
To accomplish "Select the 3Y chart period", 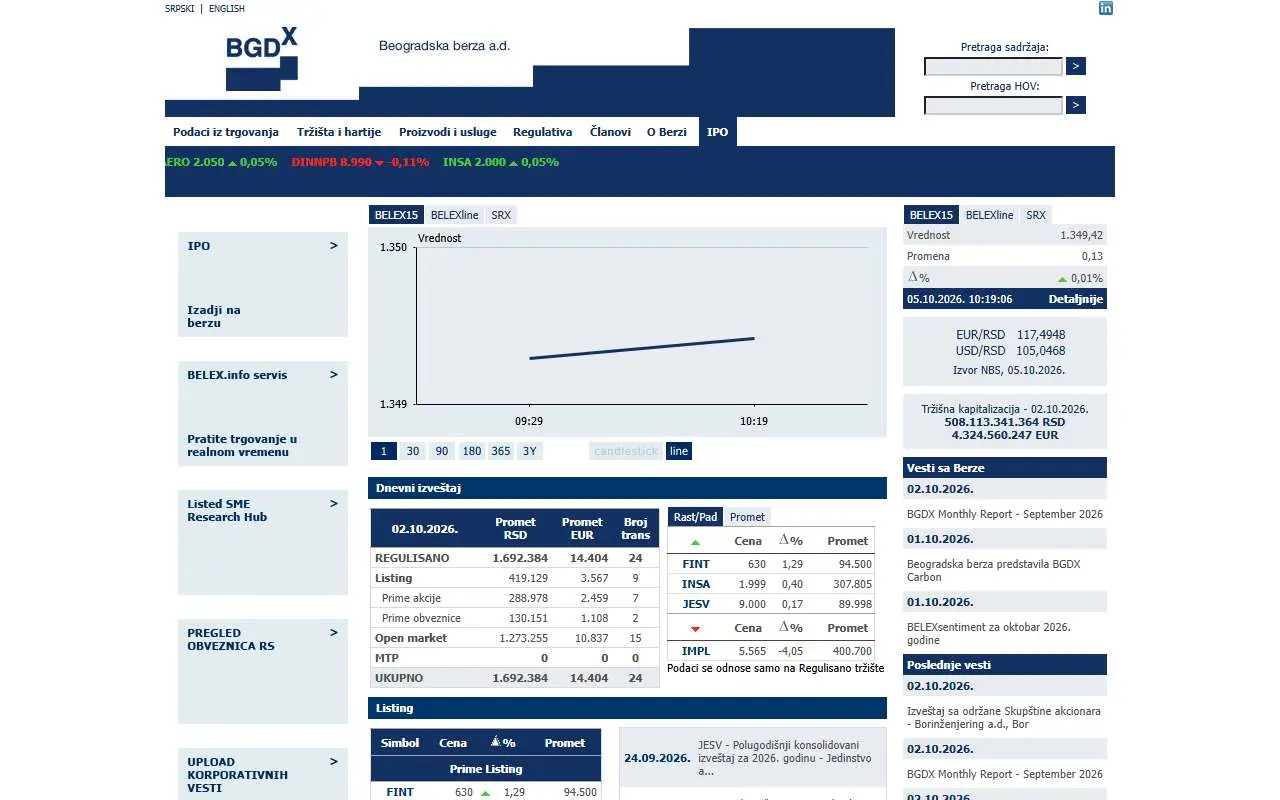I will [x=530, y=451].
